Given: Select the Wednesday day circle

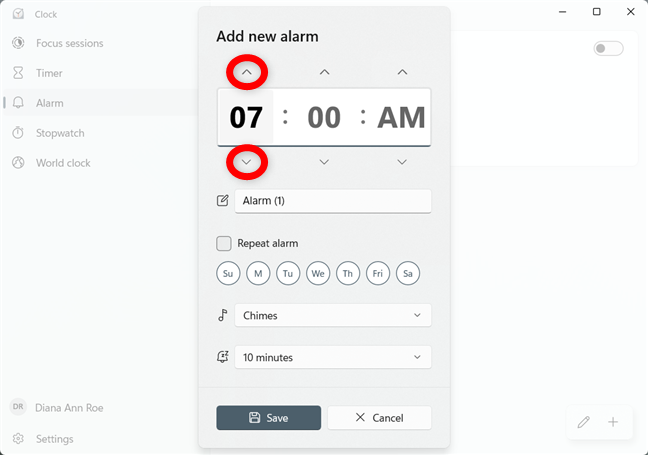Looking at the screenshot, I should point(318,273).
